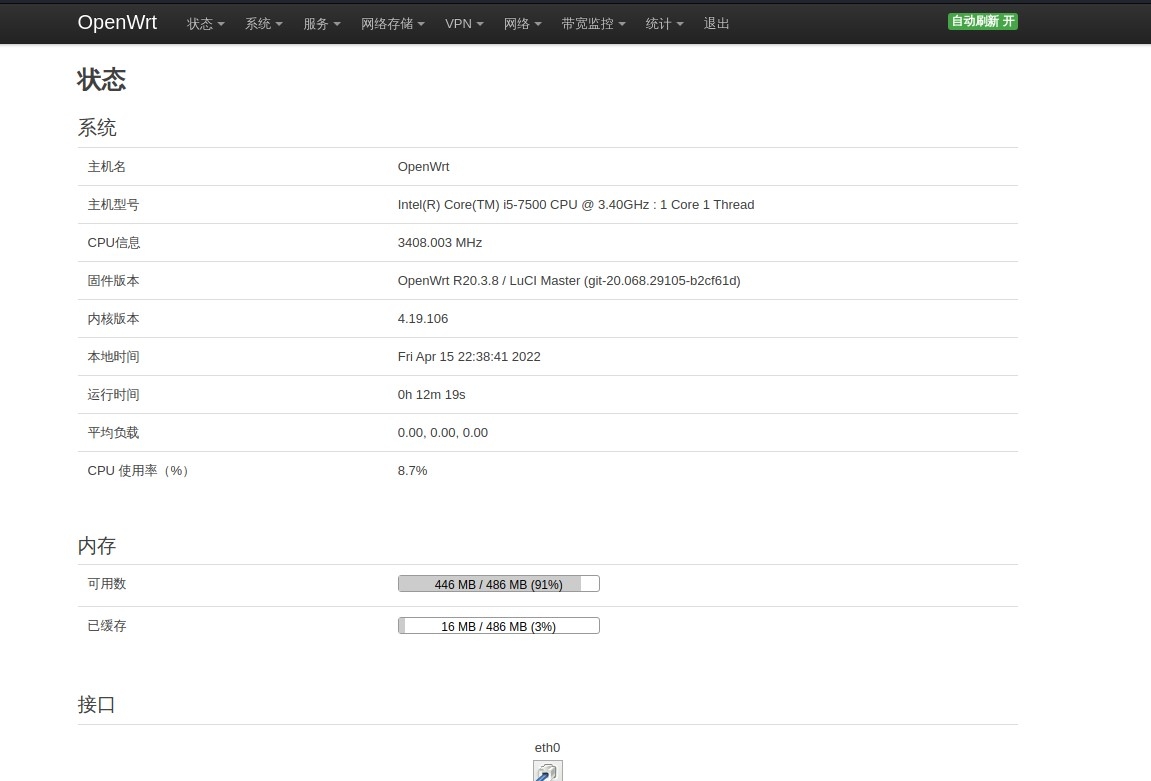
Task: Click the kernel version 4.19.106 value
Action: pos(422,319)
